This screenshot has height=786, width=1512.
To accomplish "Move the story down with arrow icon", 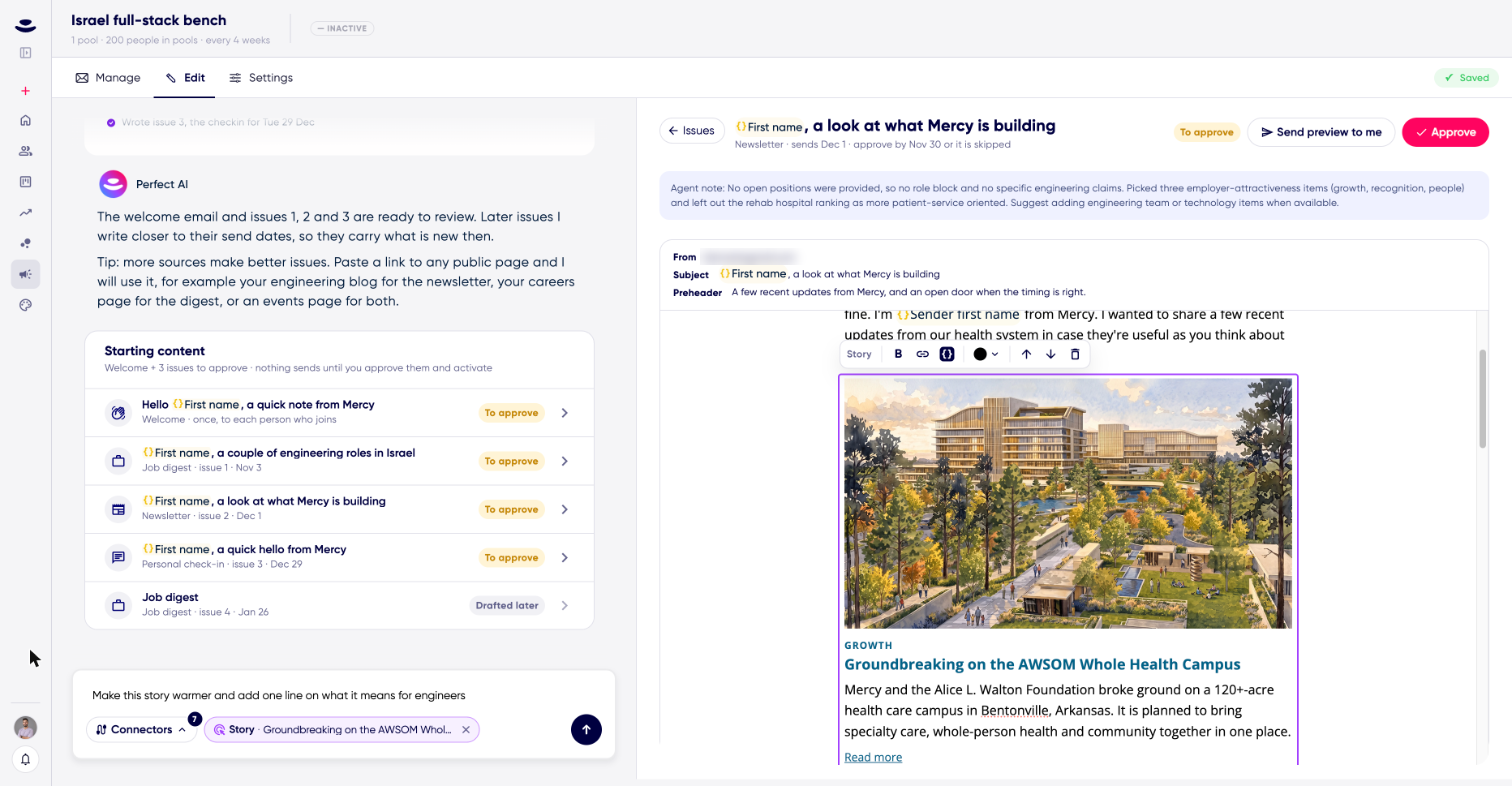I will (x=1051, y=354).
